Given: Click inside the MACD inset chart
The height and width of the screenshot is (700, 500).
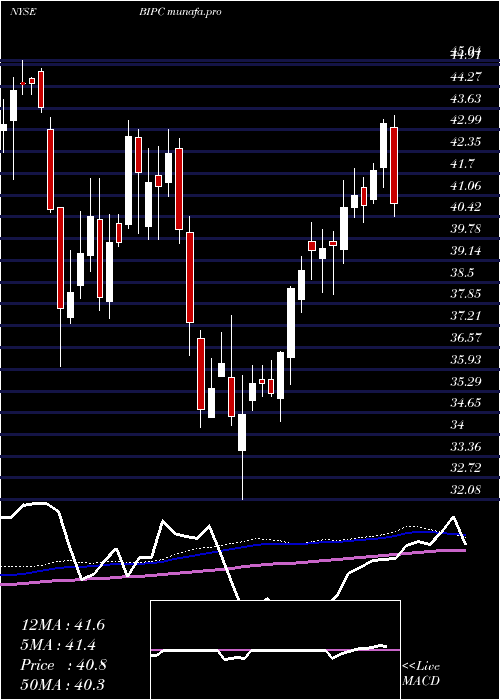Looking at the screenshot, I should pos(275,650).
